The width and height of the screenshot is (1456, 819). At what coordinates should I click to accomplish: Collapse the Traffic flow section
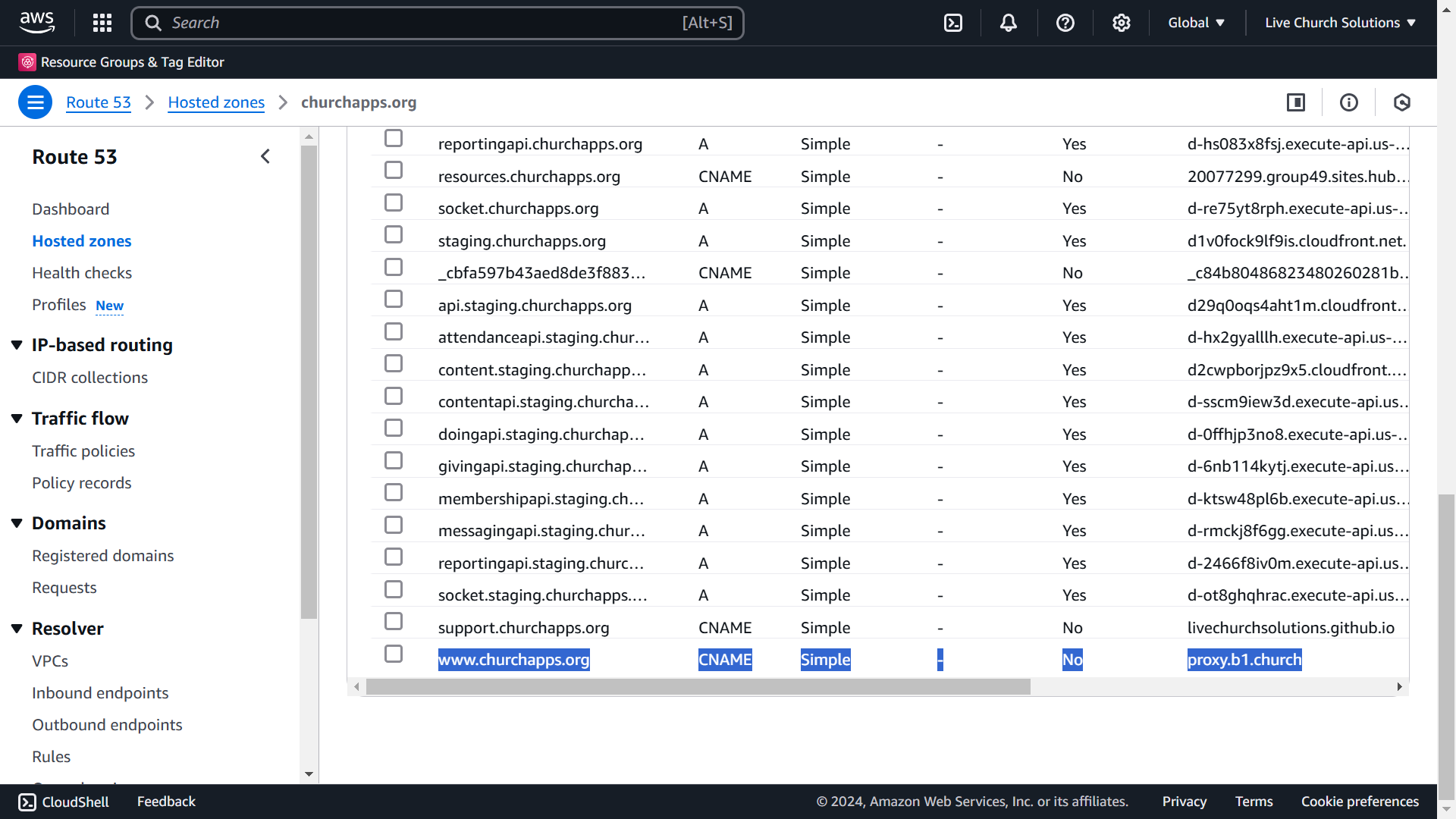click(17, 419)
